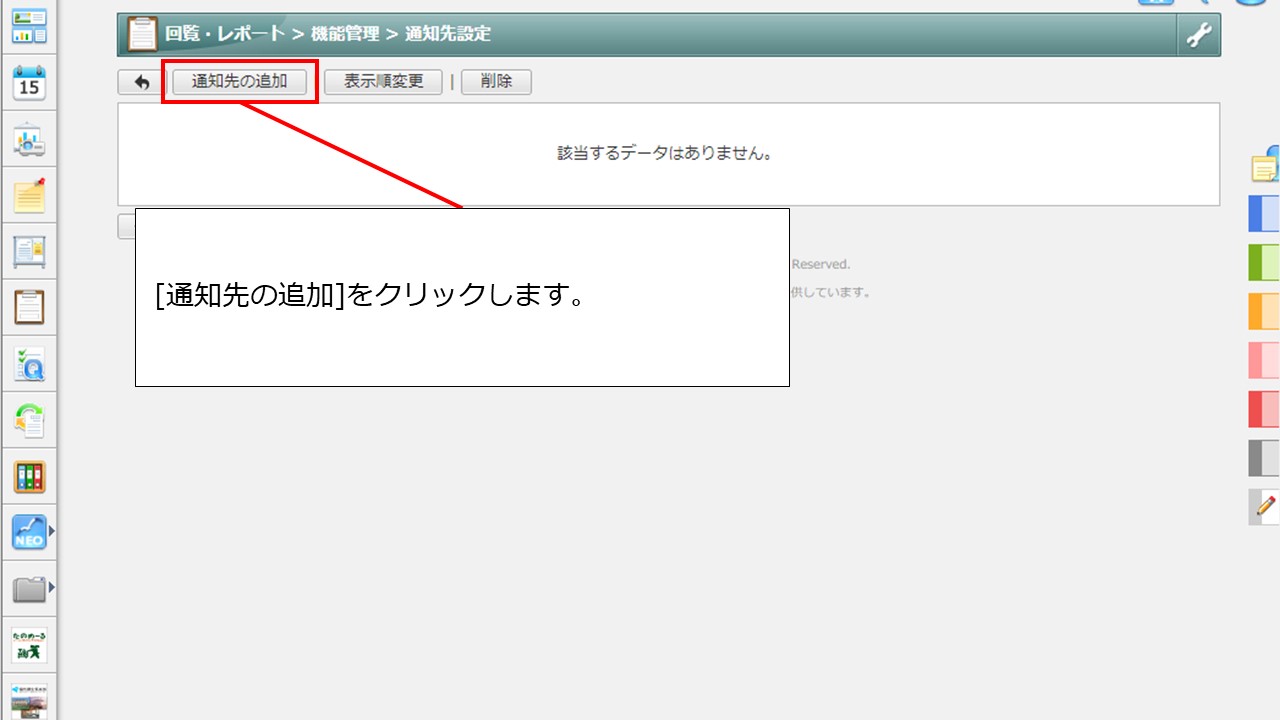Image resolution: width=1280 pixels, height=720 pixels.
Task: Open the calendar icon showing 15
Action: [29, 83]
